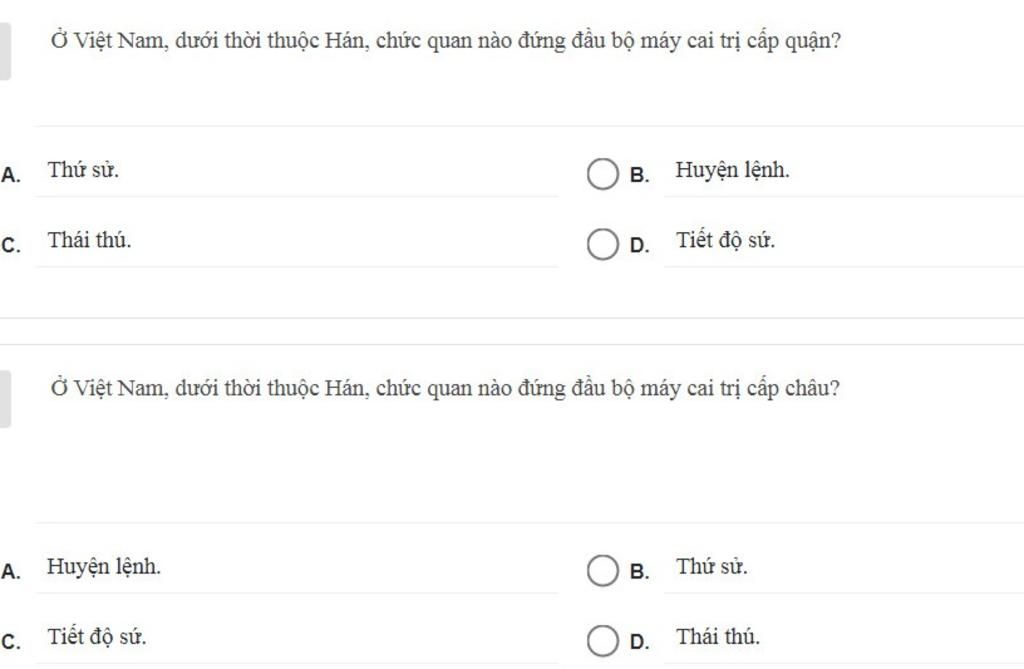The height and width of the screenshot is (669, 1024).
Task: Select radio button for Thứ sử in châu question
Action: (x=603, y=570)
